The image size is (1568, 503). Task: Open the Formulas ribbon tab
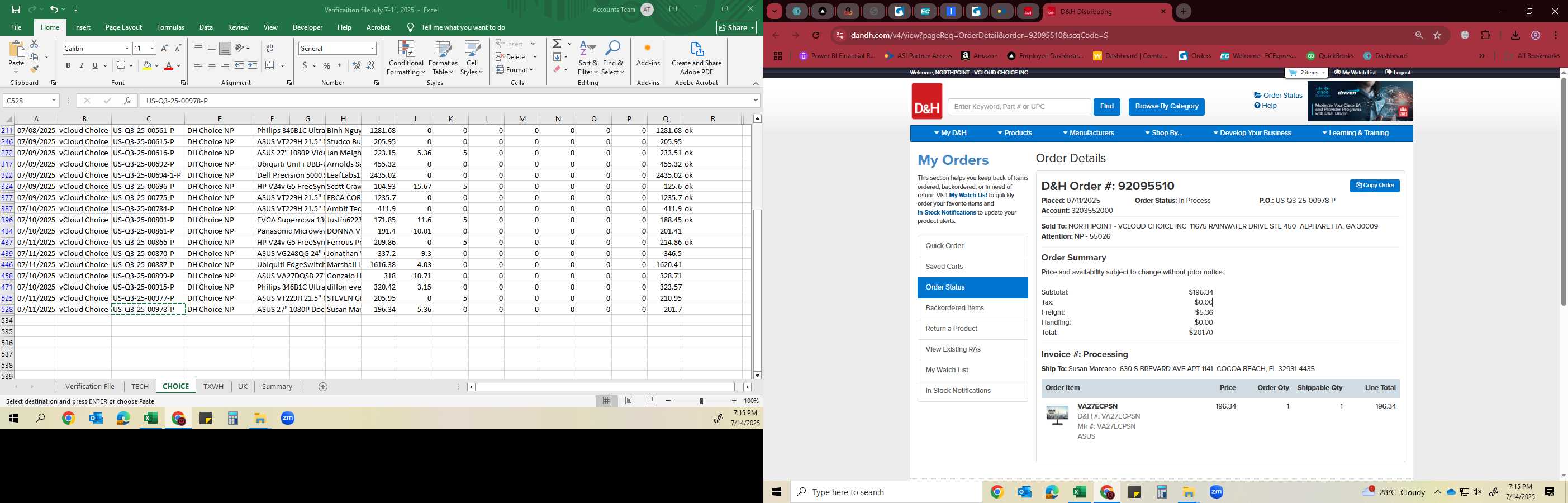click(x=170, y=27)
